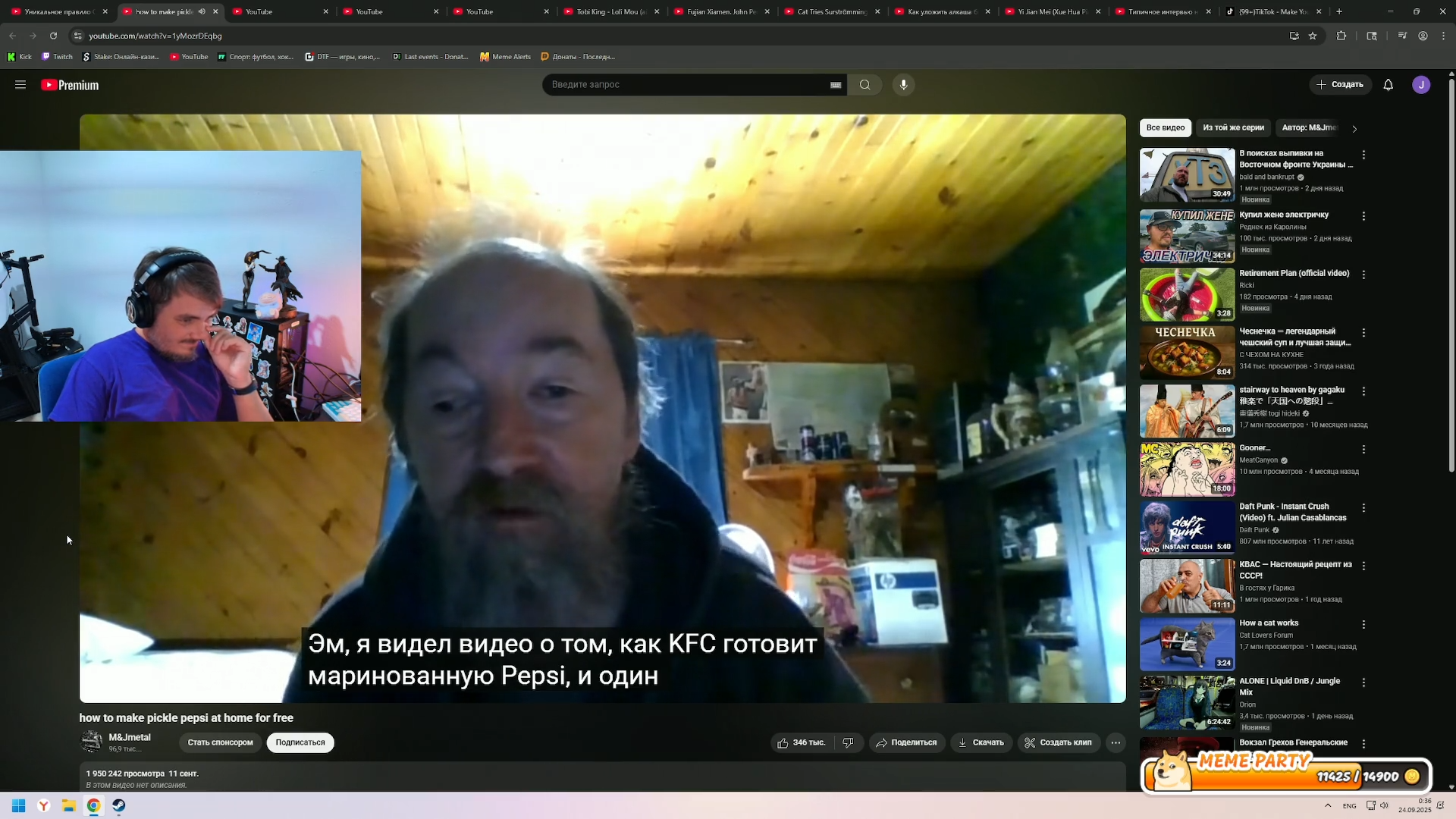1456x819 pixels.
Task: Open the Daft Punk Instant Crush thumbnail
Action: (x=1187, y=528)
